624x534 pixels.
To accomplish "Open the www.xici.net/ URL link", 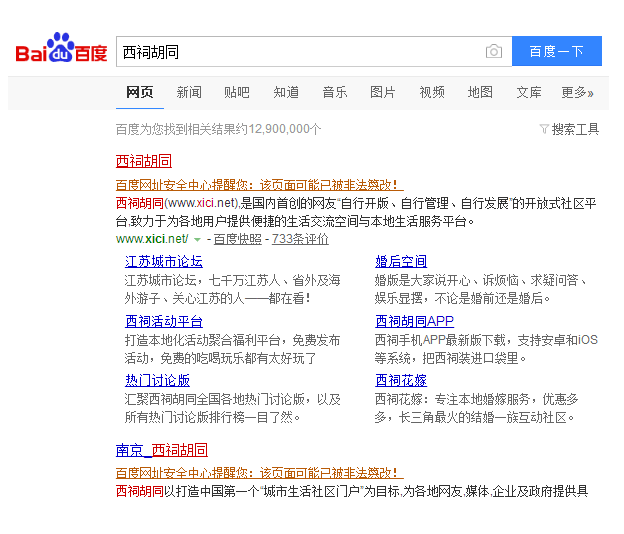I will click(x=152, y=239).
